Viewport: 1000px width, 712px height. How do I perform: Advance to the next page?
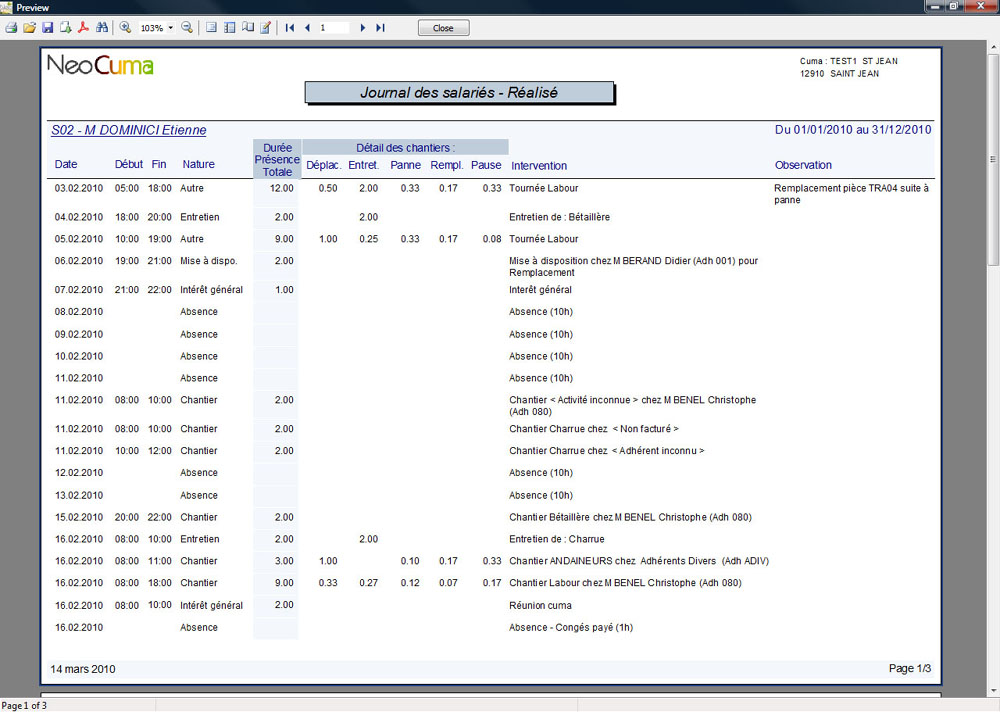(363, 28)
